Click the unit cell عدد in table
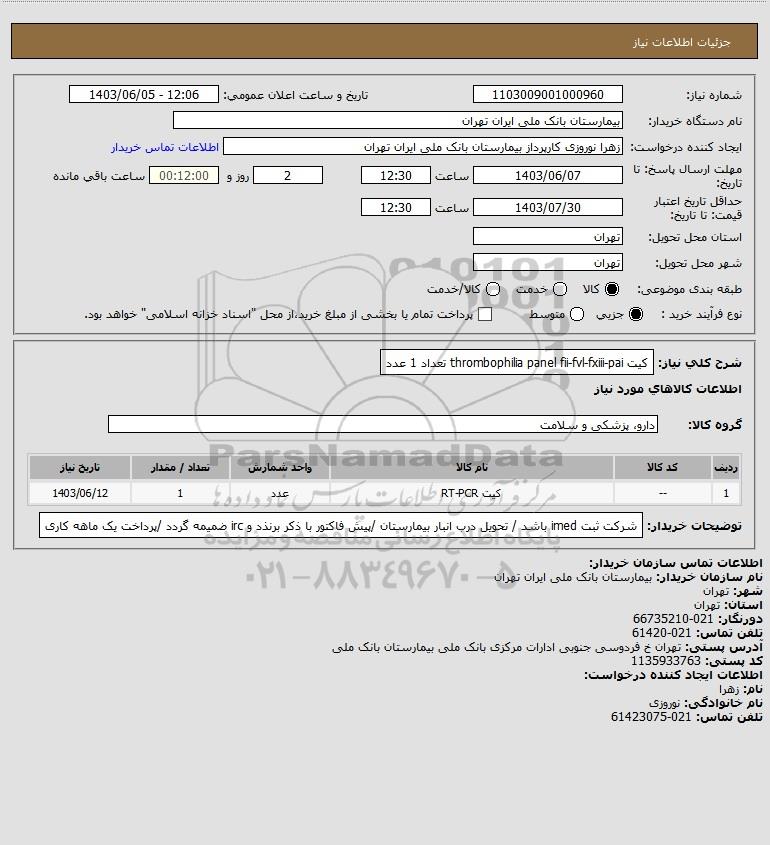770x845 pixels. tap(280, 493)
